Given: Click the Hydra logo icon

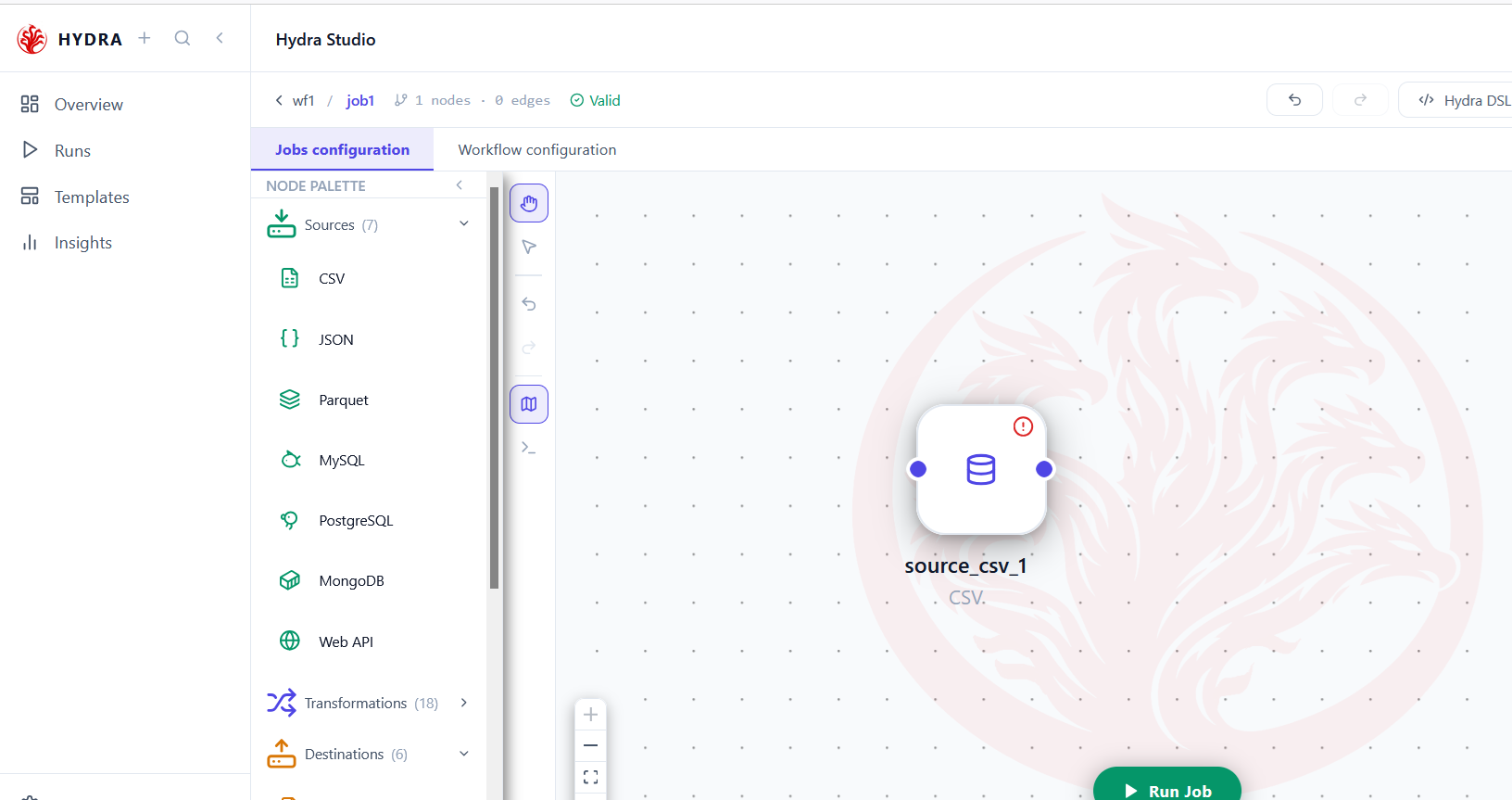Looking at the screenshot, I should 32,39.
